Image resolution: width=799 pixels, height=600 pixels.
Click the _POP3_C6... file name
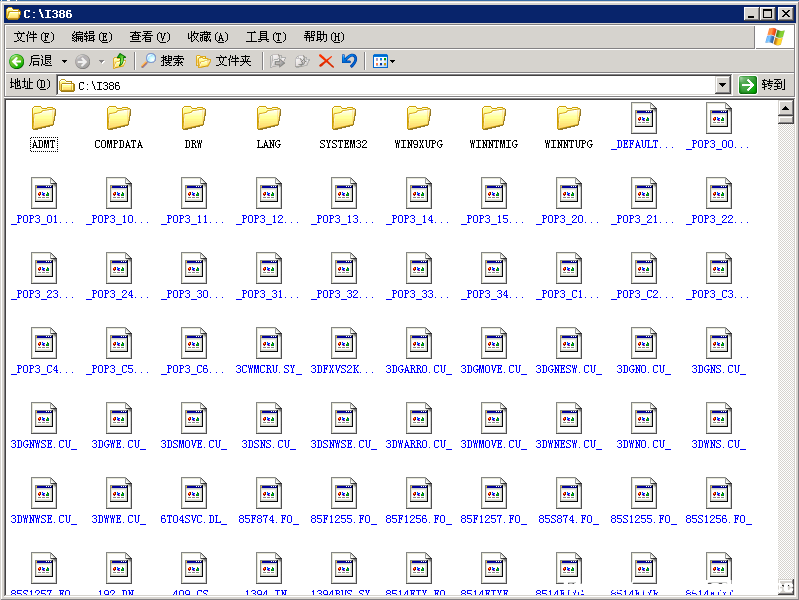pos(194,369)
